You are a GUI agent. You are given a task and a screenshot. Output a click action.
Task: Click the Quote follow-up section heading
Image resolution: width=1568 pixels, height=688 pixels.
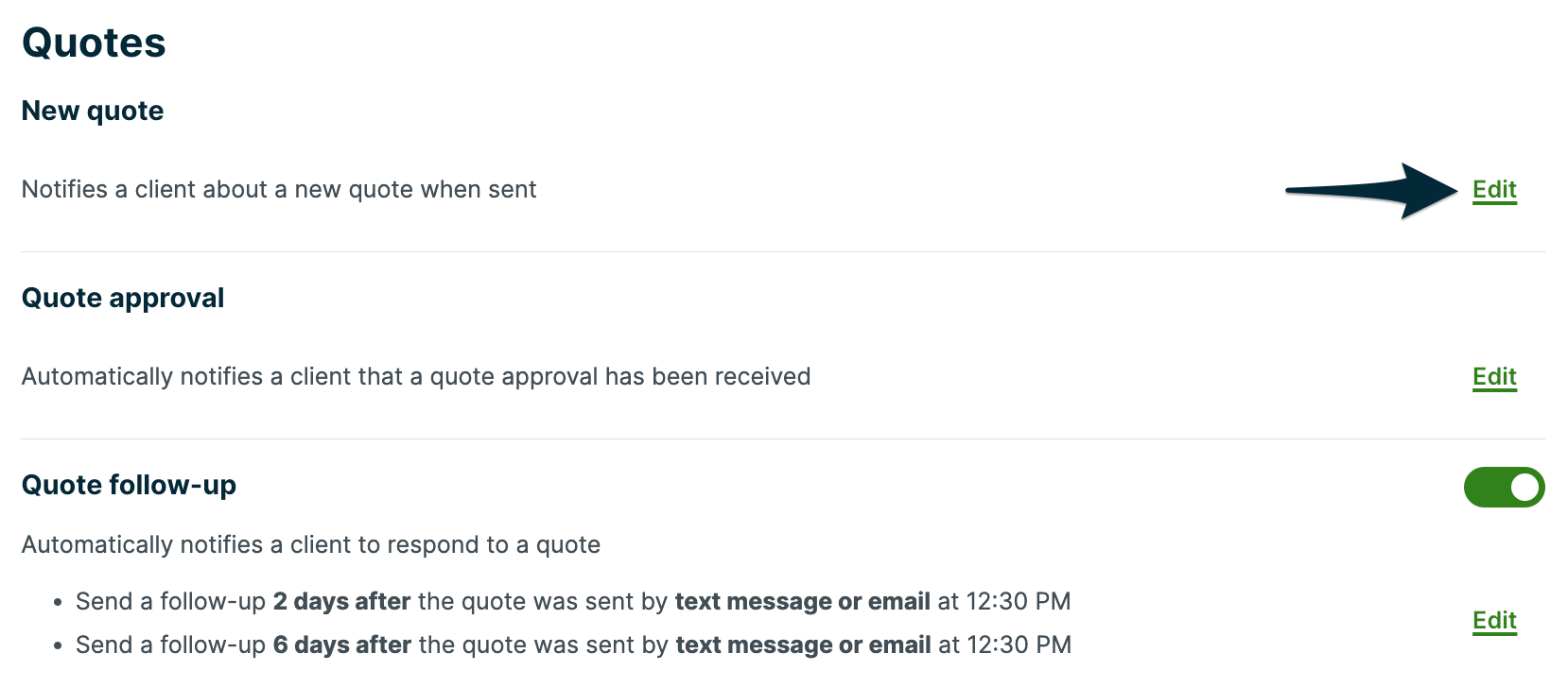pyautogui.click(x=129, y=486)
